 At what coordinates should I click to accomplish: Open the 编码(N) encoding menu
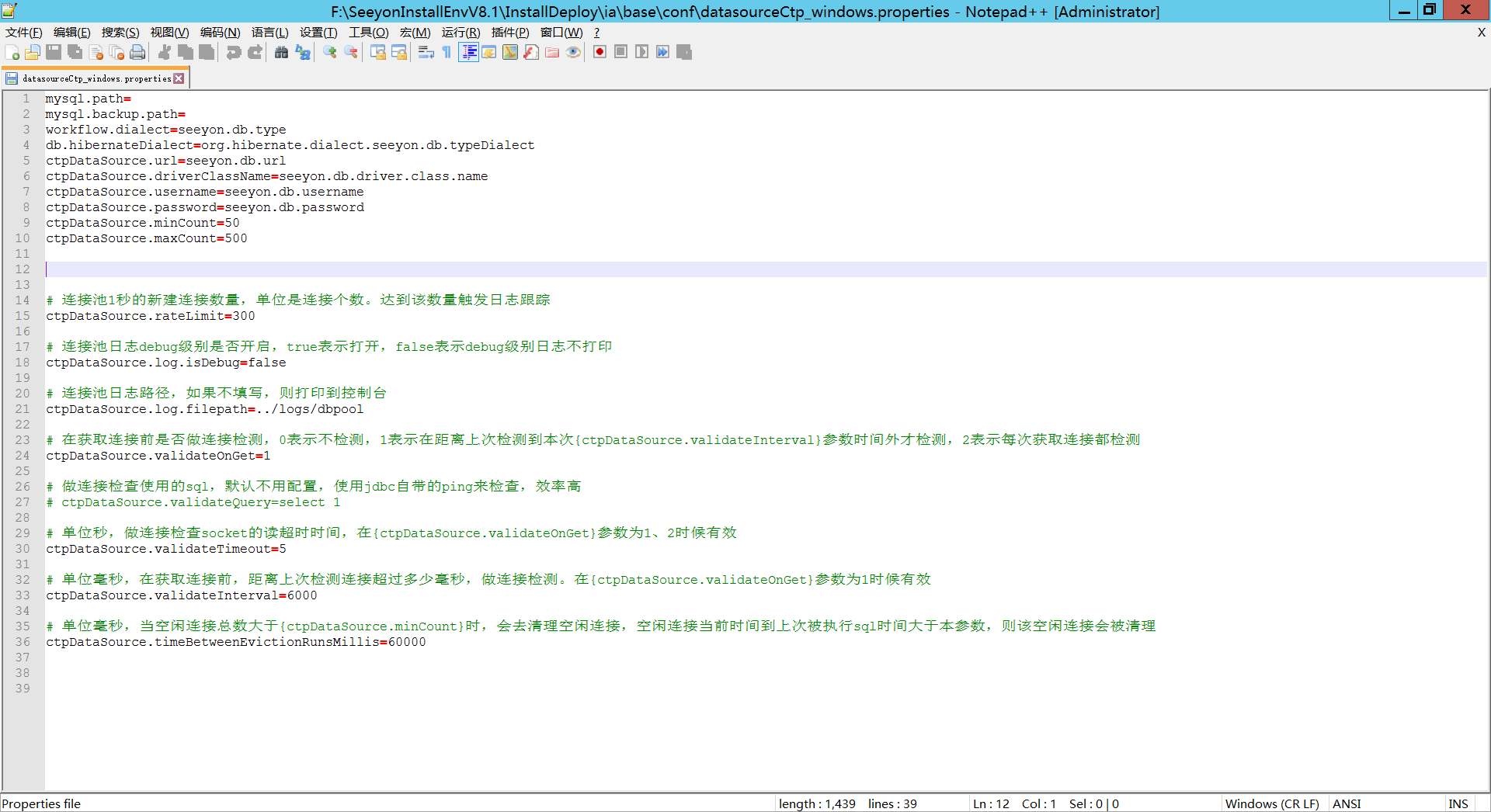[220, 32]
